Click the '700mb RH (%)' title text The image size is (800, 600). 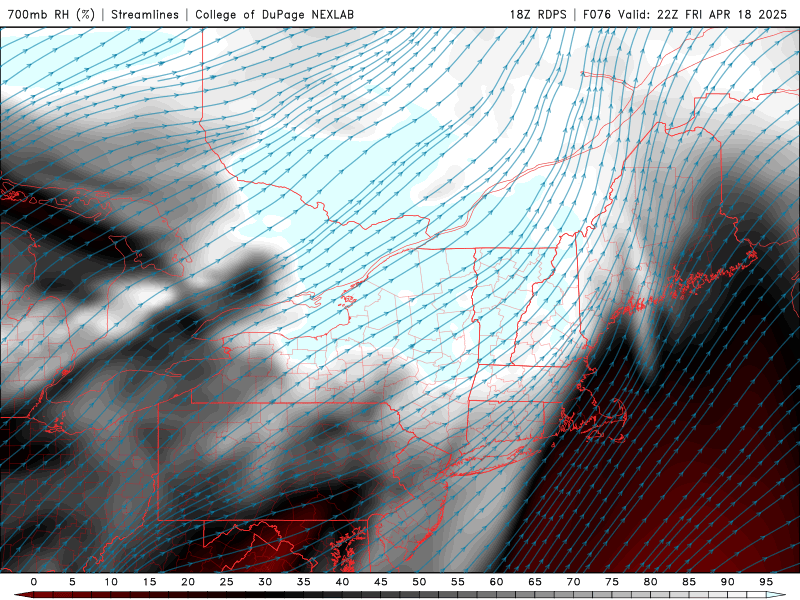click(x=51, y=14)
